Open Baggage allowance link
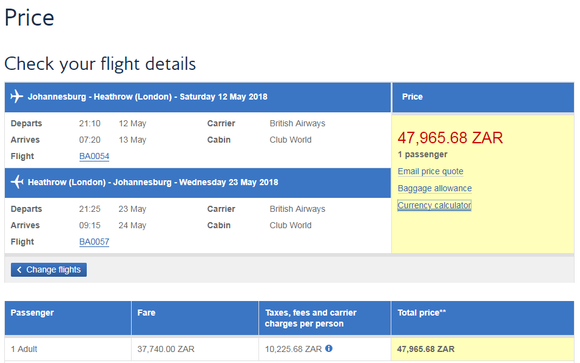 (435, 188)
